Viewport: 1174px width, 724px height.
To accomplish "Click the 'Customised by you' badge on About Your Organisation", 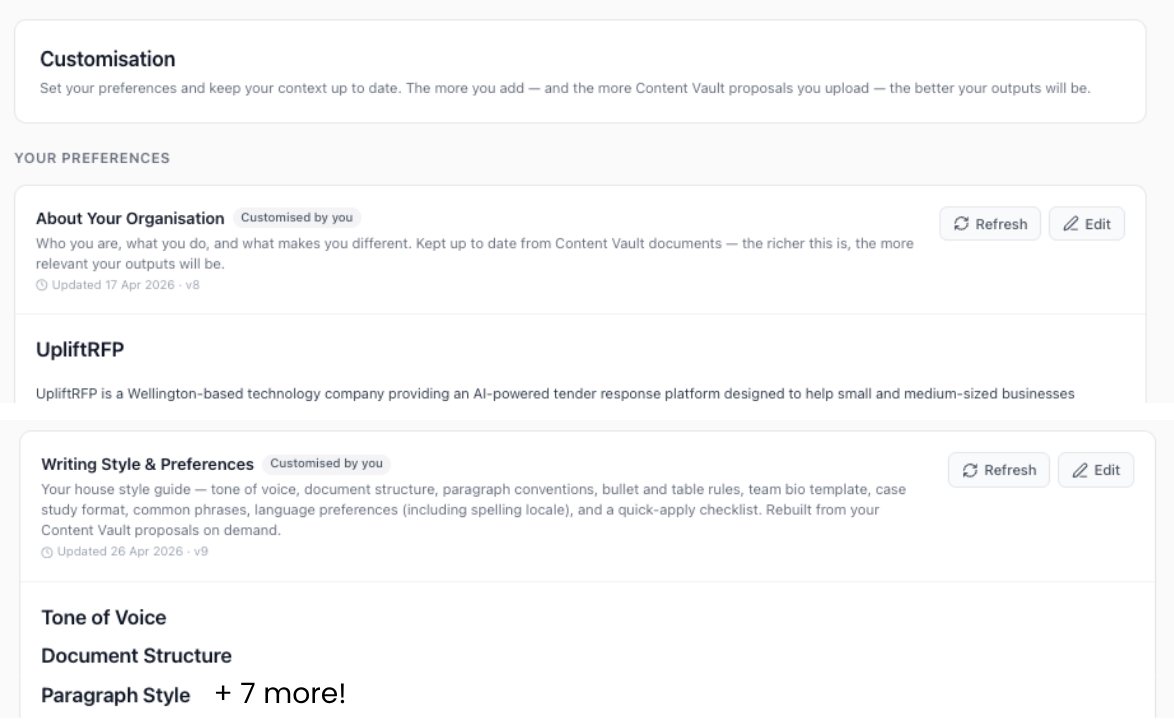I will pos(297,217).
